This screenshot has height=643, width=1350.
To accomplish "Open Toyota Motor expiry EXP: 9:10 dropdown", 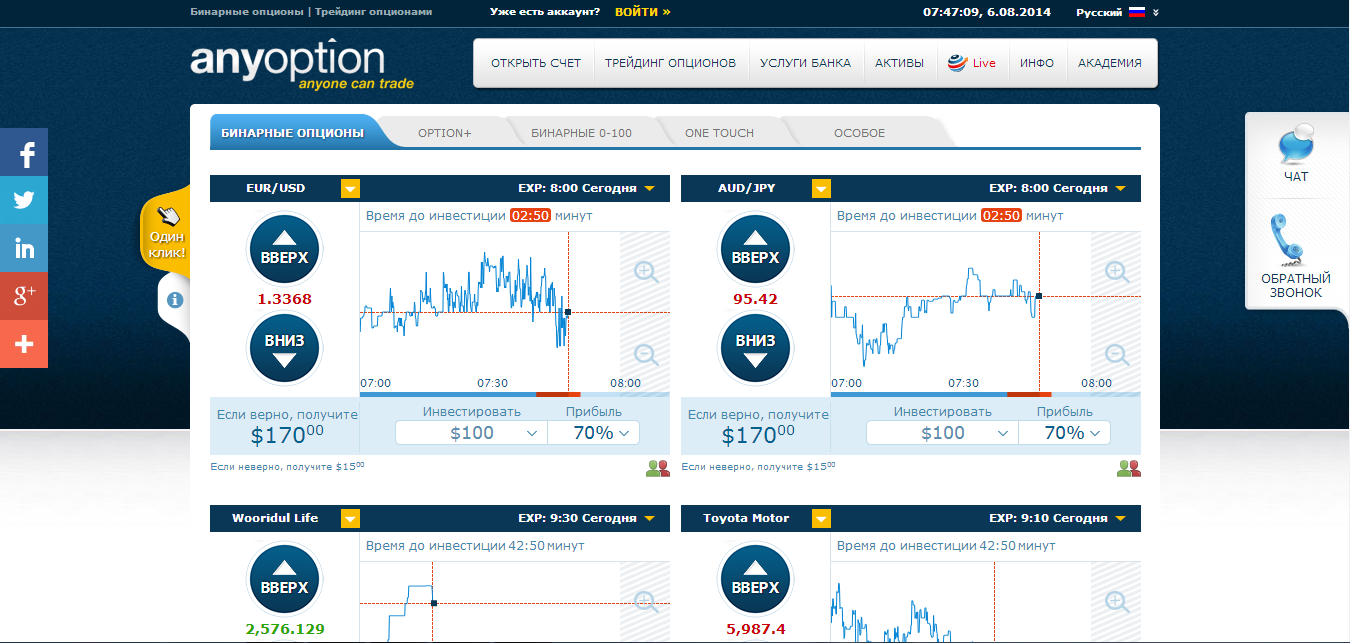I will point(1057,518).
